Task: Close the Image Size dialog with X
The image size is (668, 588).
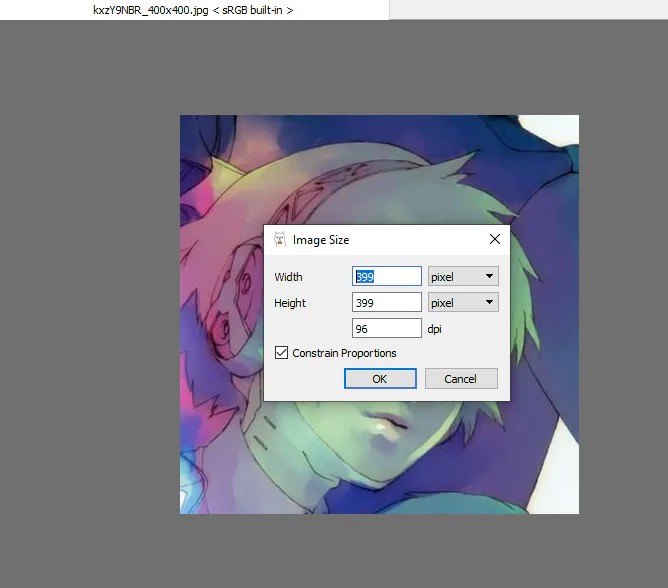Action: (x=495, y=239)
